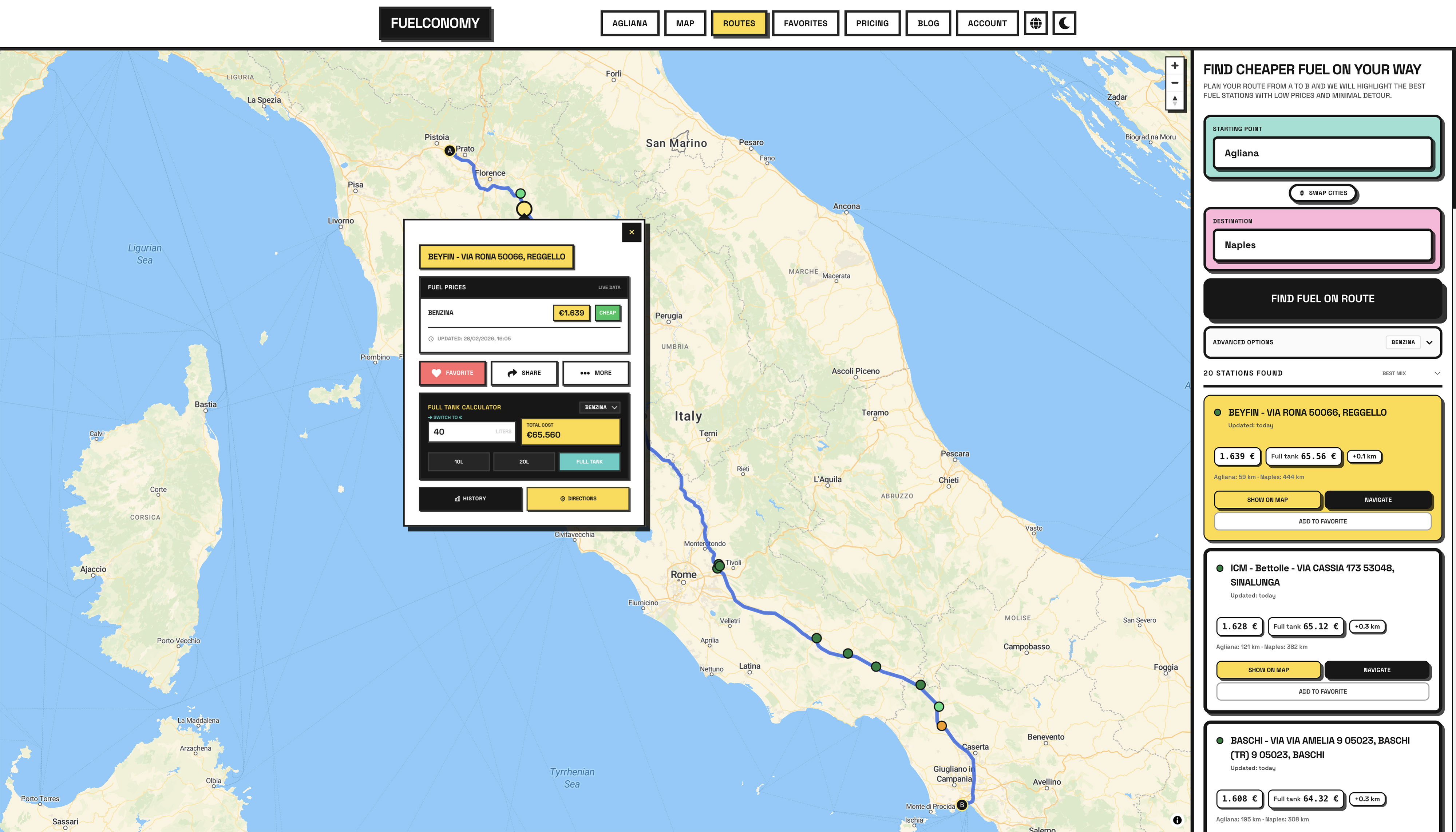Viewport: 1456px width, 832px height.
Task: Switch to the Favorites tab
Action: [x=805, y=23]
